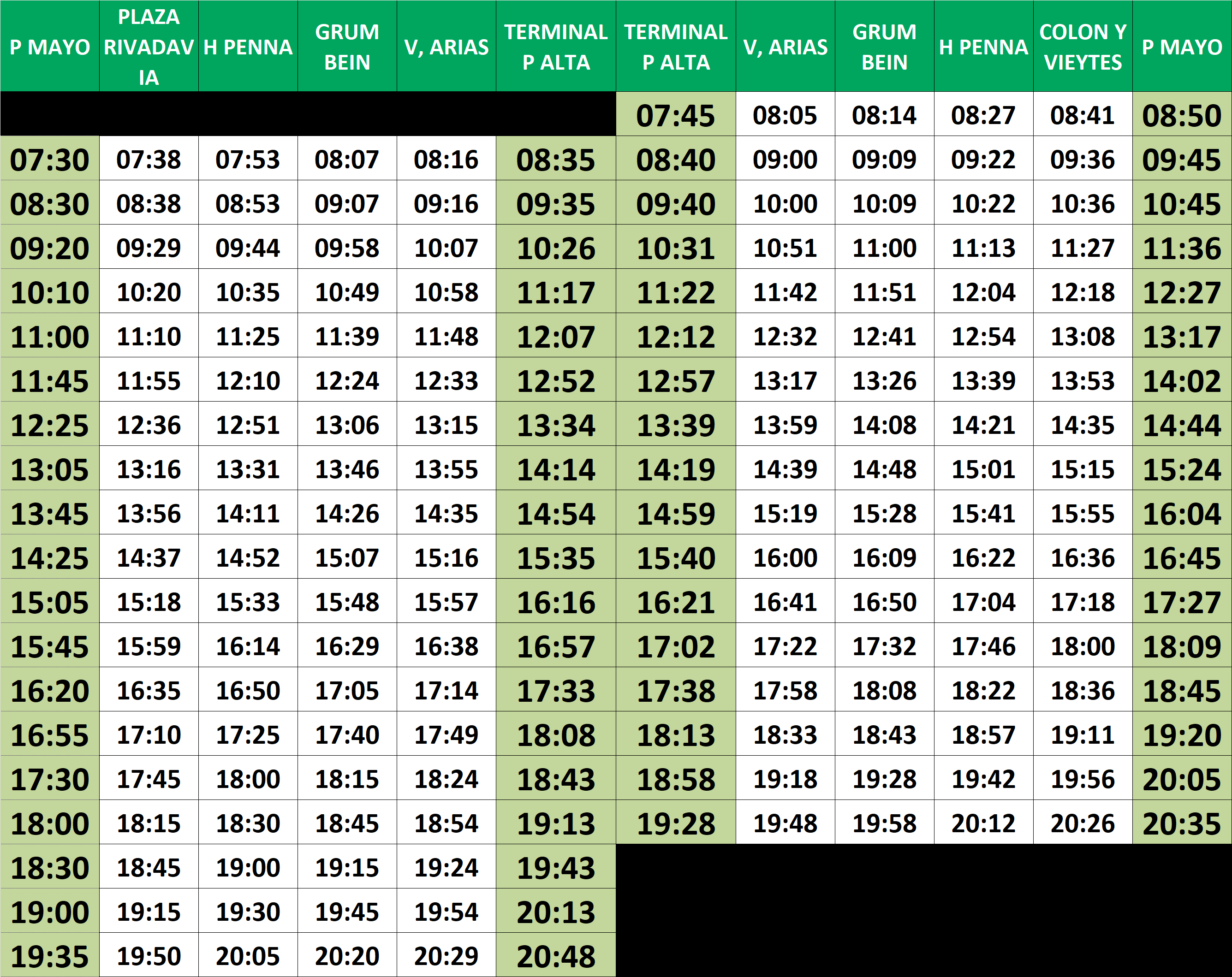Click the 20:29 V Arias time
This screenshot has width=1232, height=977.
point(446,956)
